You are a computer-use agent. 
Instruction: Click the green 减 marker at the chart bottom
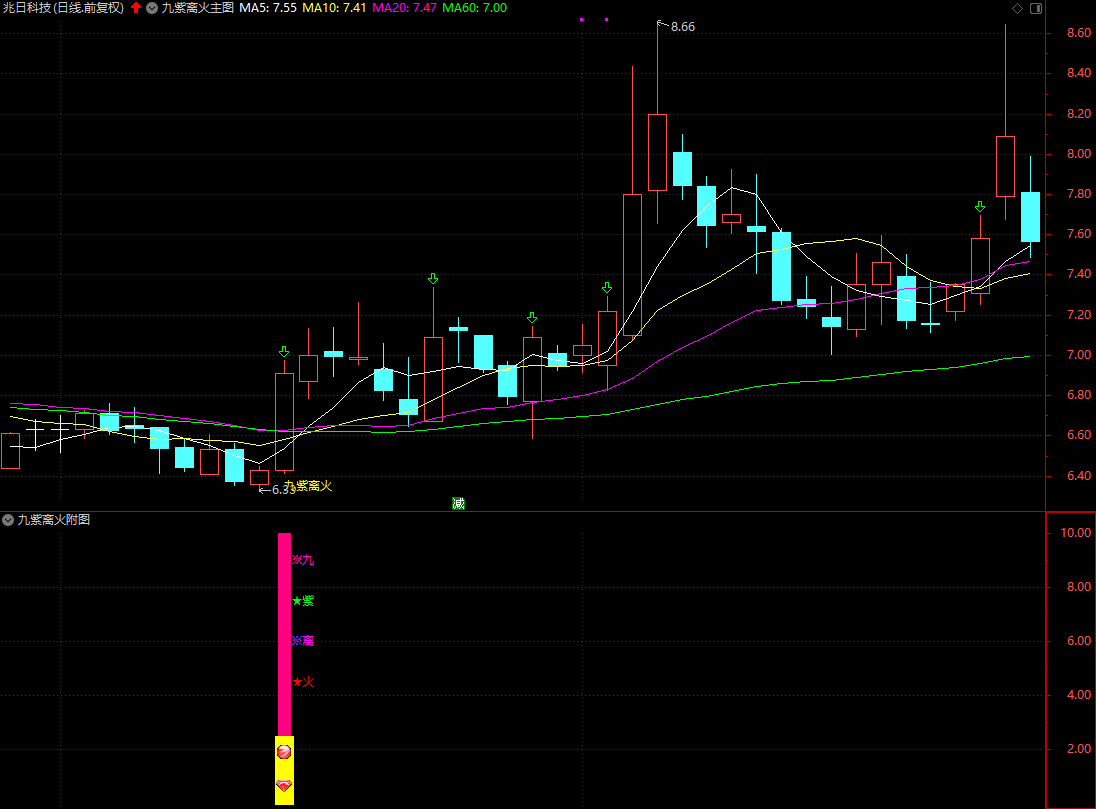point(459,503)
